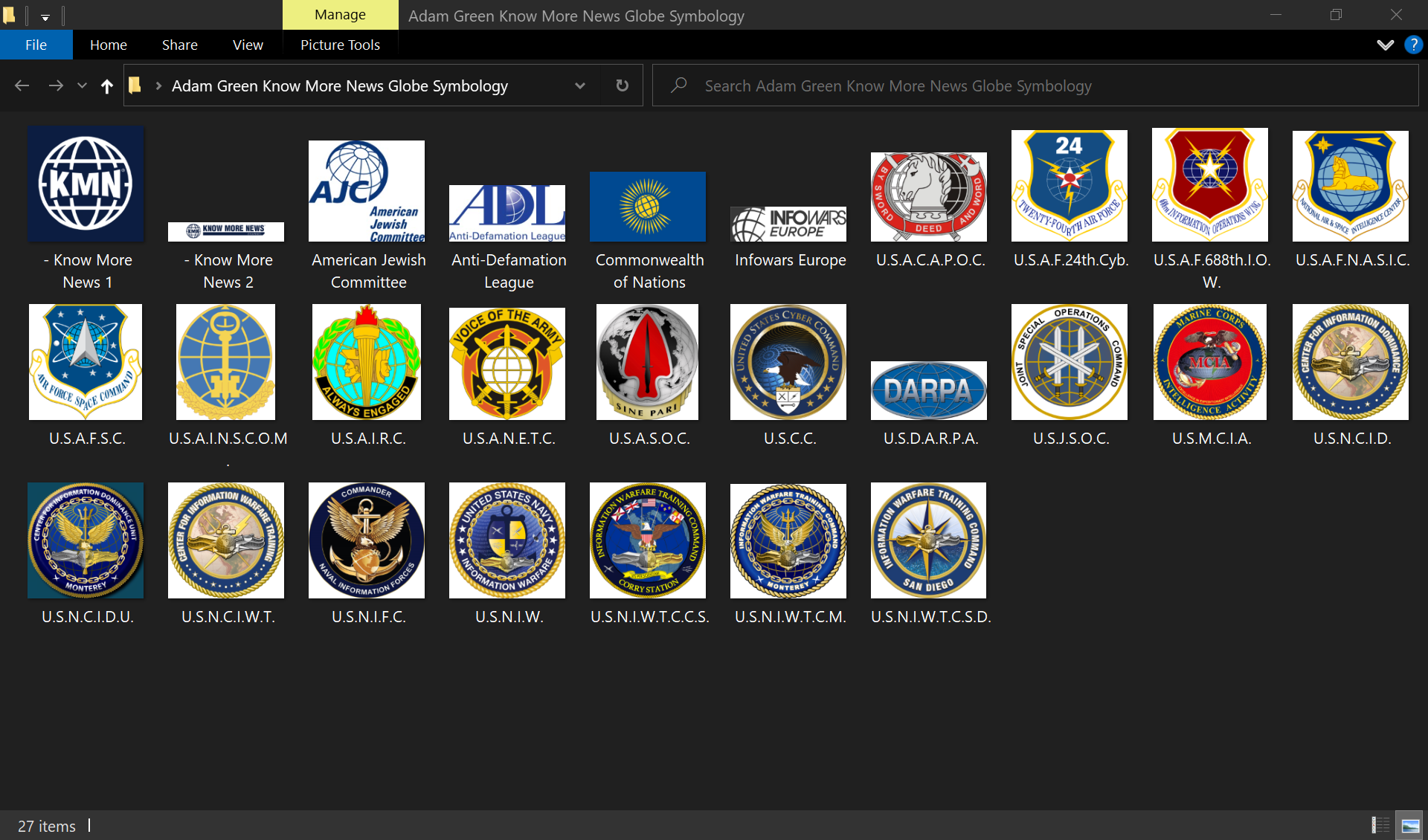Select the U.S.N.I.W.T.C.C.S. Corry Station seal
Screen dimensions: 1428x840
(648, 540)
